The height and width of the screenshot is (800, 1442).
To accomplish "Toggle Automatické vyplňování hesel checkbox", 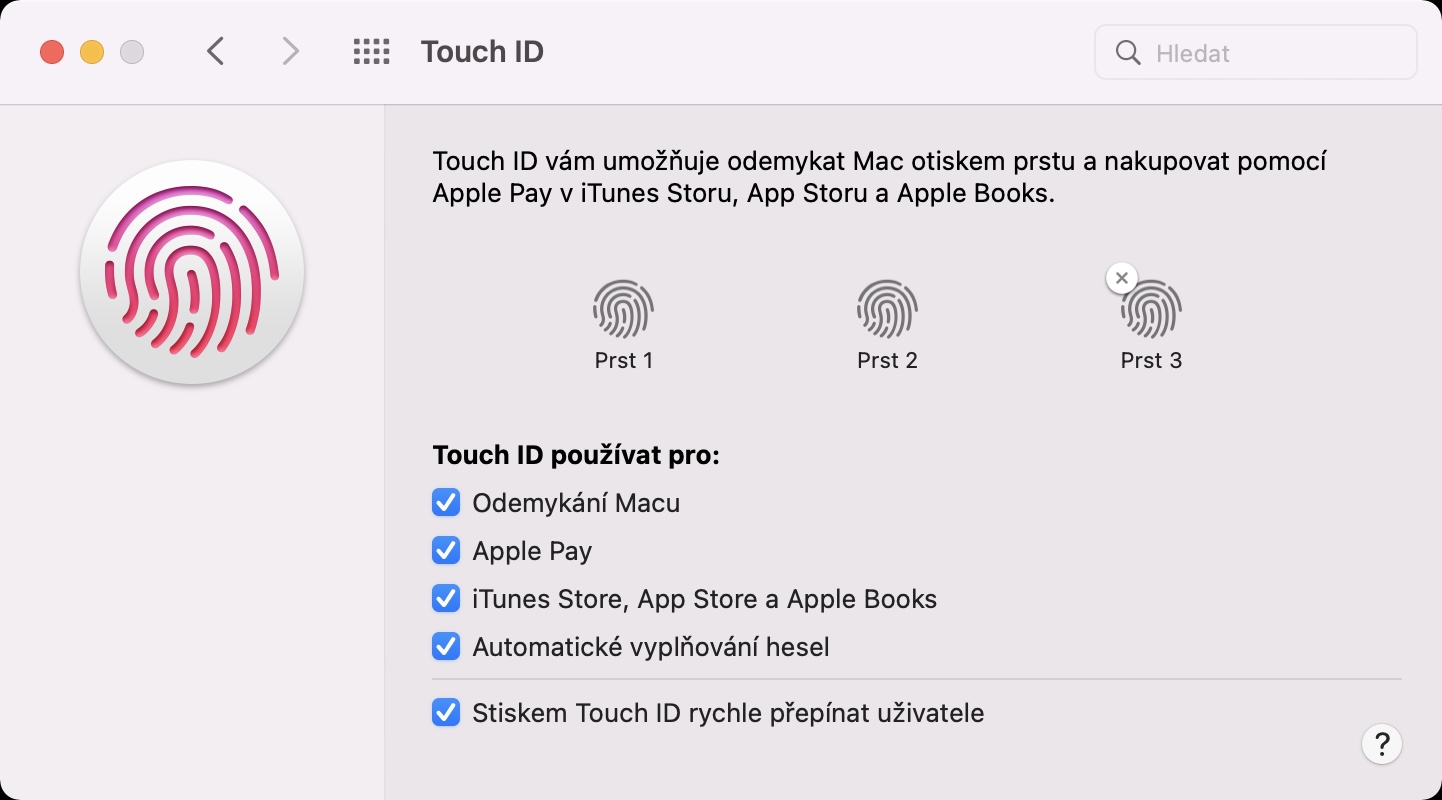I will click(446, 646).
